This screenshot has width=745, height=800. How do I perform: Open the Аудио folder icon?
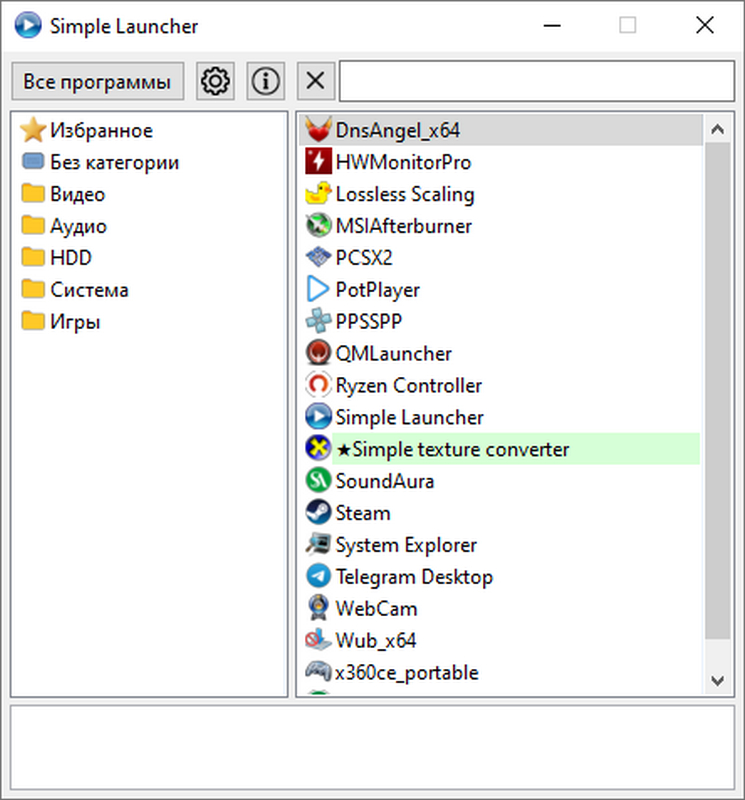33,225
